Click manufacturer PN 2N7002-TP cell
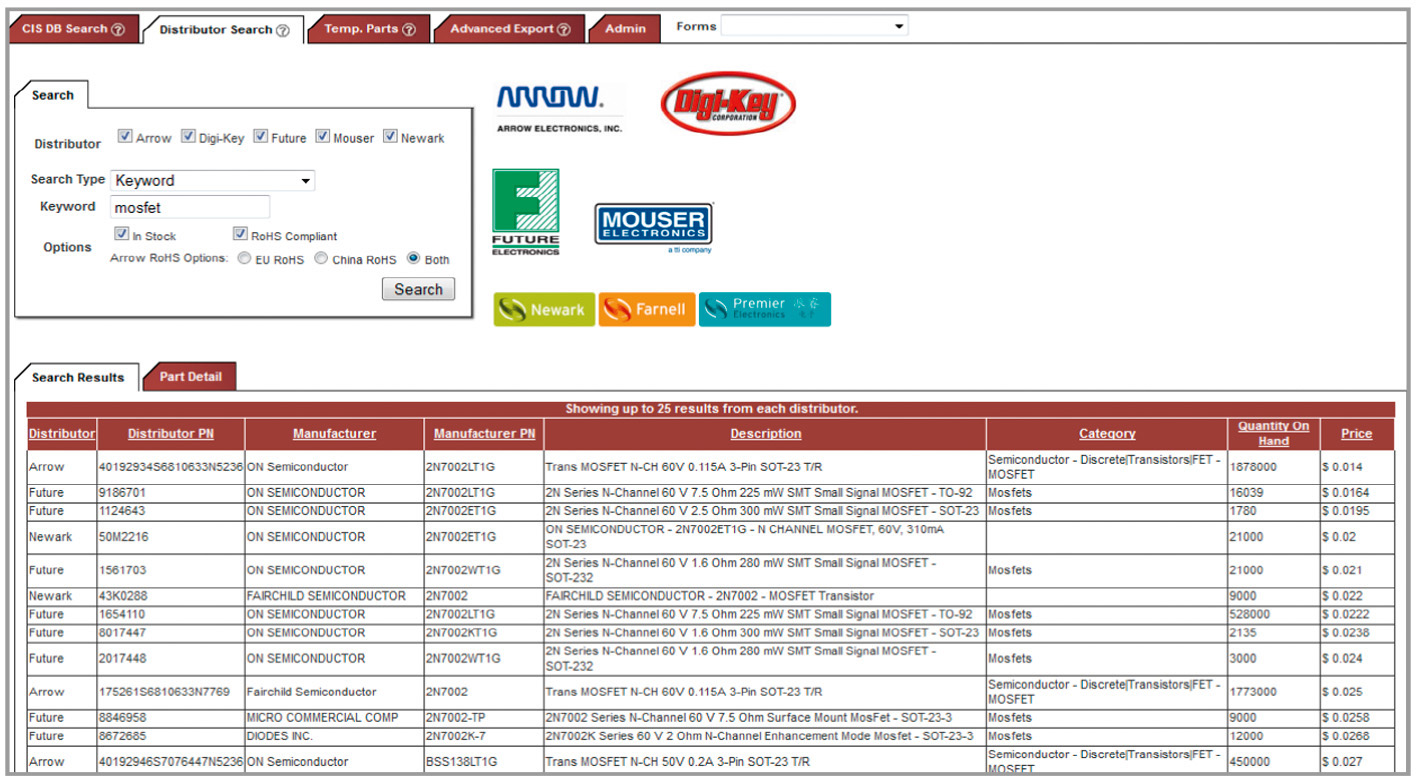Screen dimensions: 1416x781 (484, 718)
